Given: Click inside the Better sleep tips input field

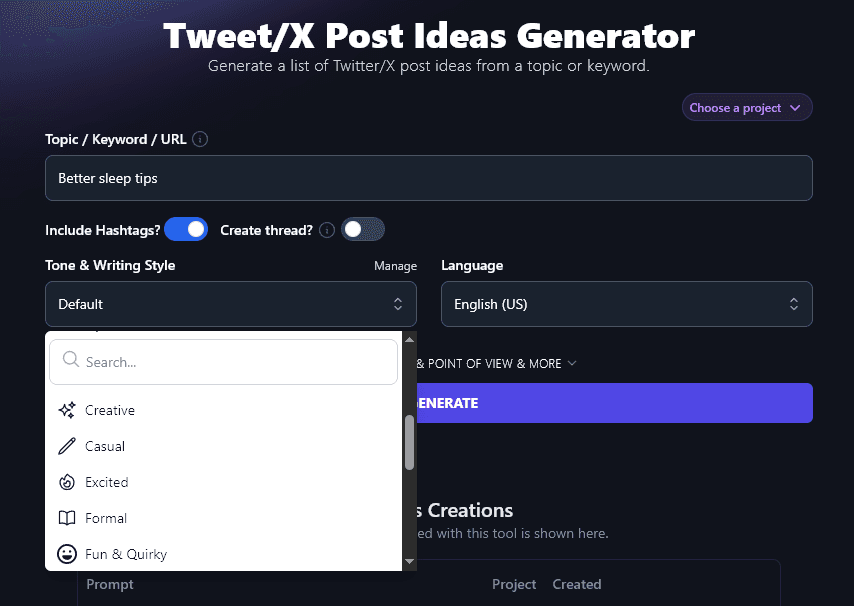Looking at the screenshot, I should [428, 177].
